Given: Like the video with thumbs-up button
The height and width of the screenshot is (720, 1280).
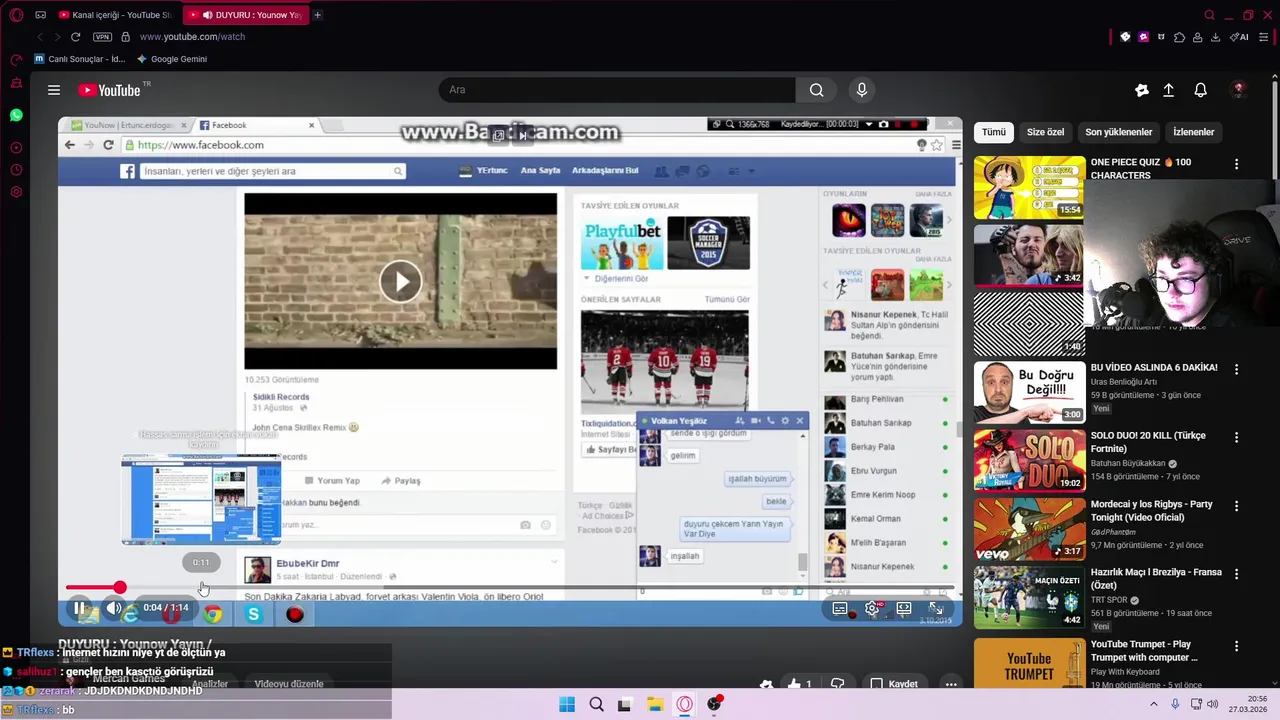Looking at the screenshot, I should (x=800, y=684).
